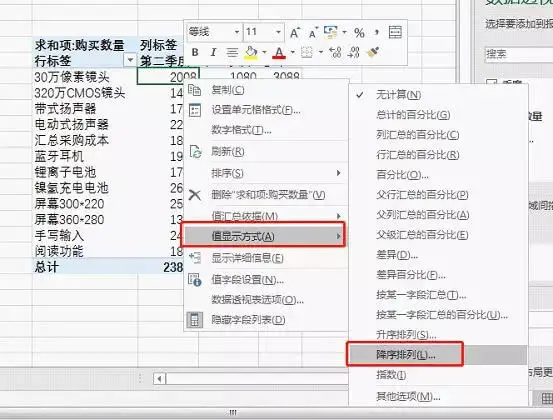The height and width of the screenshot is (420, 553).
Task: Select 指数(I) option
Action: (438, 375)
